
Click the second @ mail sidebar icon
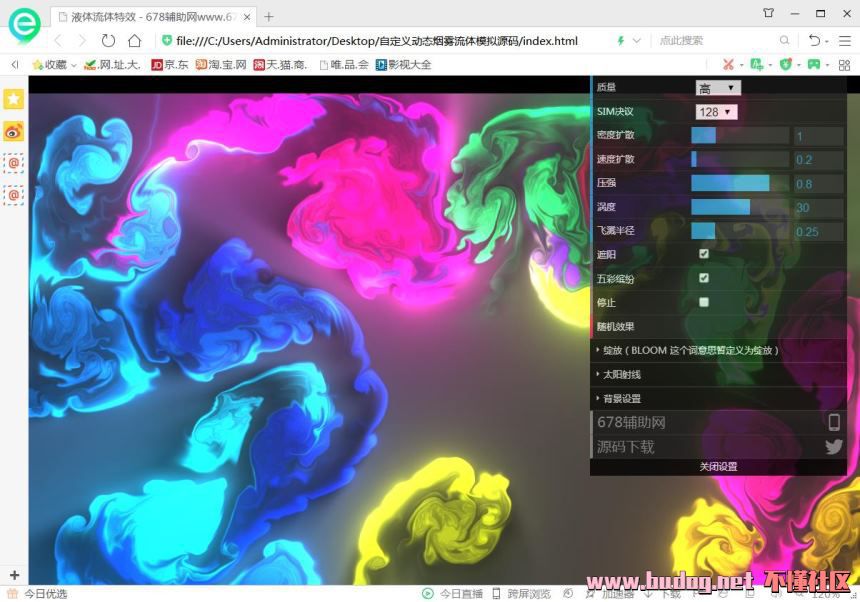[x=14, y=195]
